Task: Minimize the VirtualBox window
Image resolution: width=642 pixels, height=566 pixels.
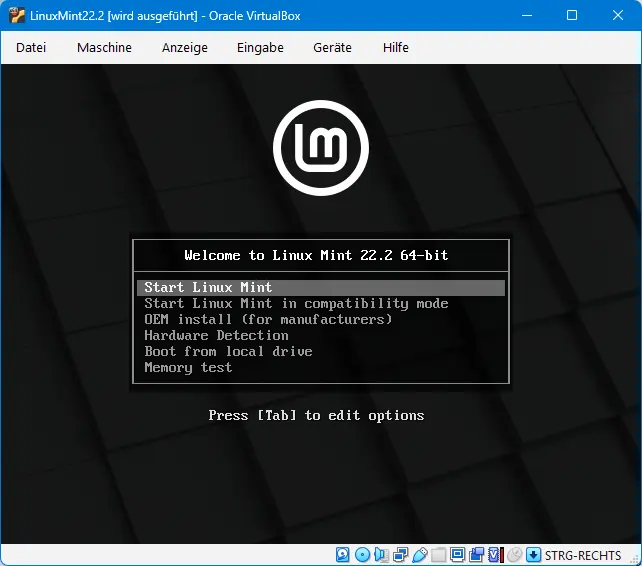Action: (x=527, y=16)
